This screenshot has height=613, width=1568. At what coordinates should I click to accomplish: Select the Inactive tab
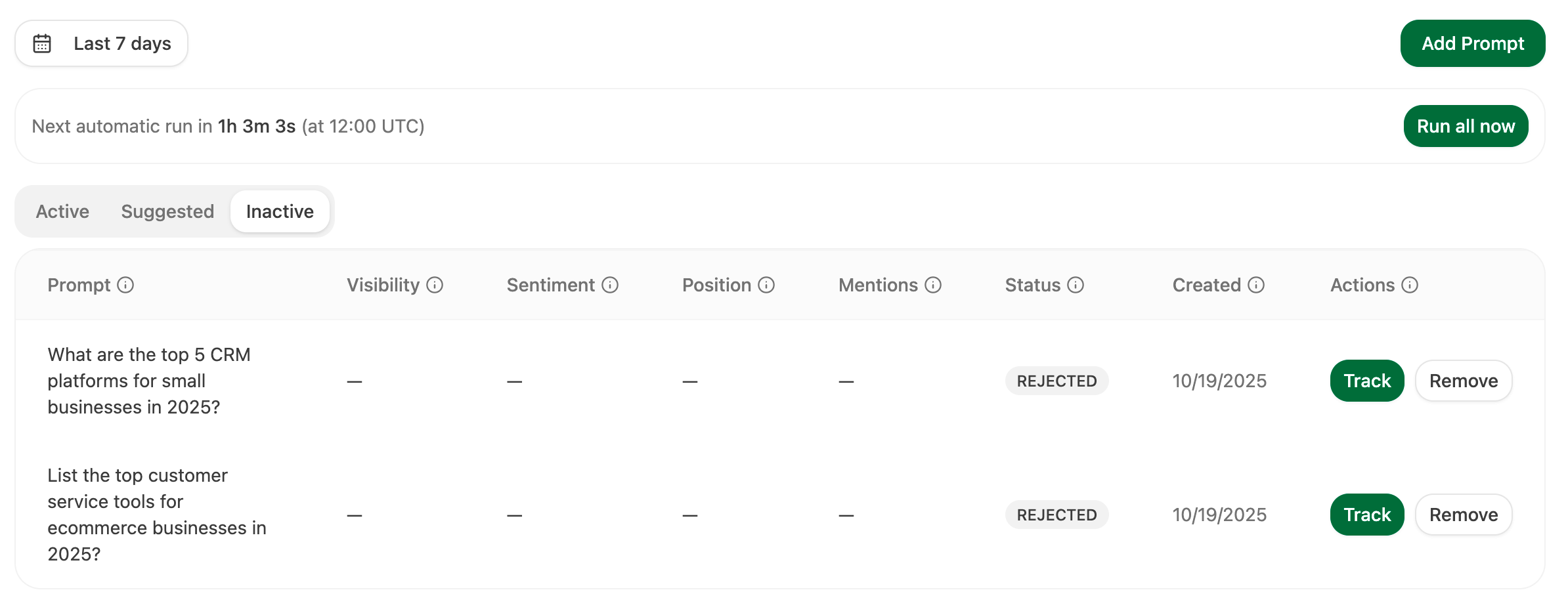click(280, 211)
